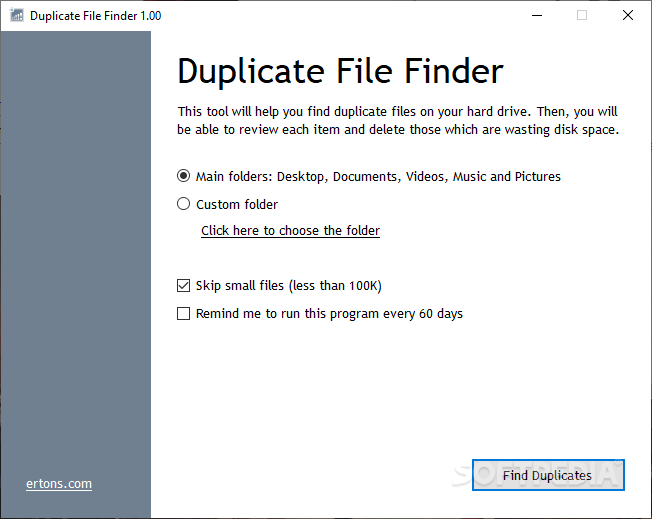Viewport: 652px width, 519px height.
Task: Visit the ertons.com link
Action: [x=59, y=484]
